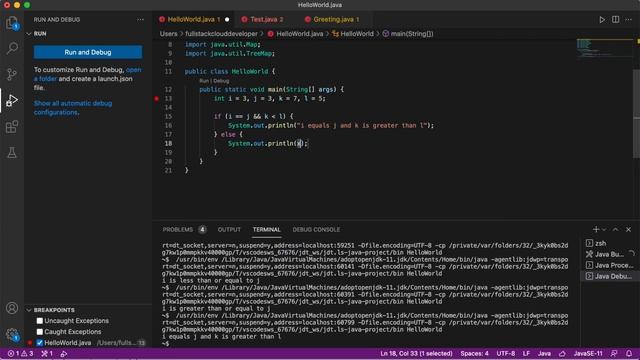This screenshot has height=360, width=640.
Task: Switch to the Greeting.java editor tab
Action: pyautogui.click(x=336, y=20)
